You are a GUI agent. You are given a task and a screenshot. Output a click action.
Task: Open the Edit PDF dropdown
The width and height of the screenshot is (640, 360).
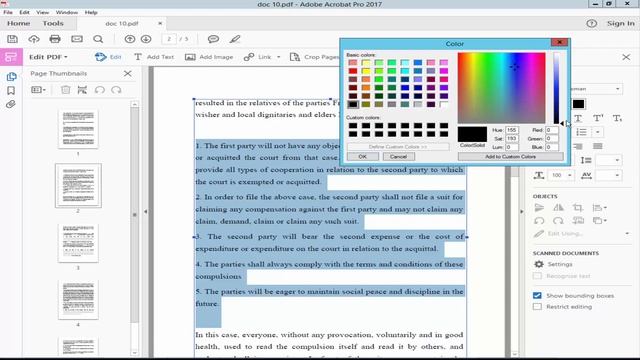coord(49,57)
